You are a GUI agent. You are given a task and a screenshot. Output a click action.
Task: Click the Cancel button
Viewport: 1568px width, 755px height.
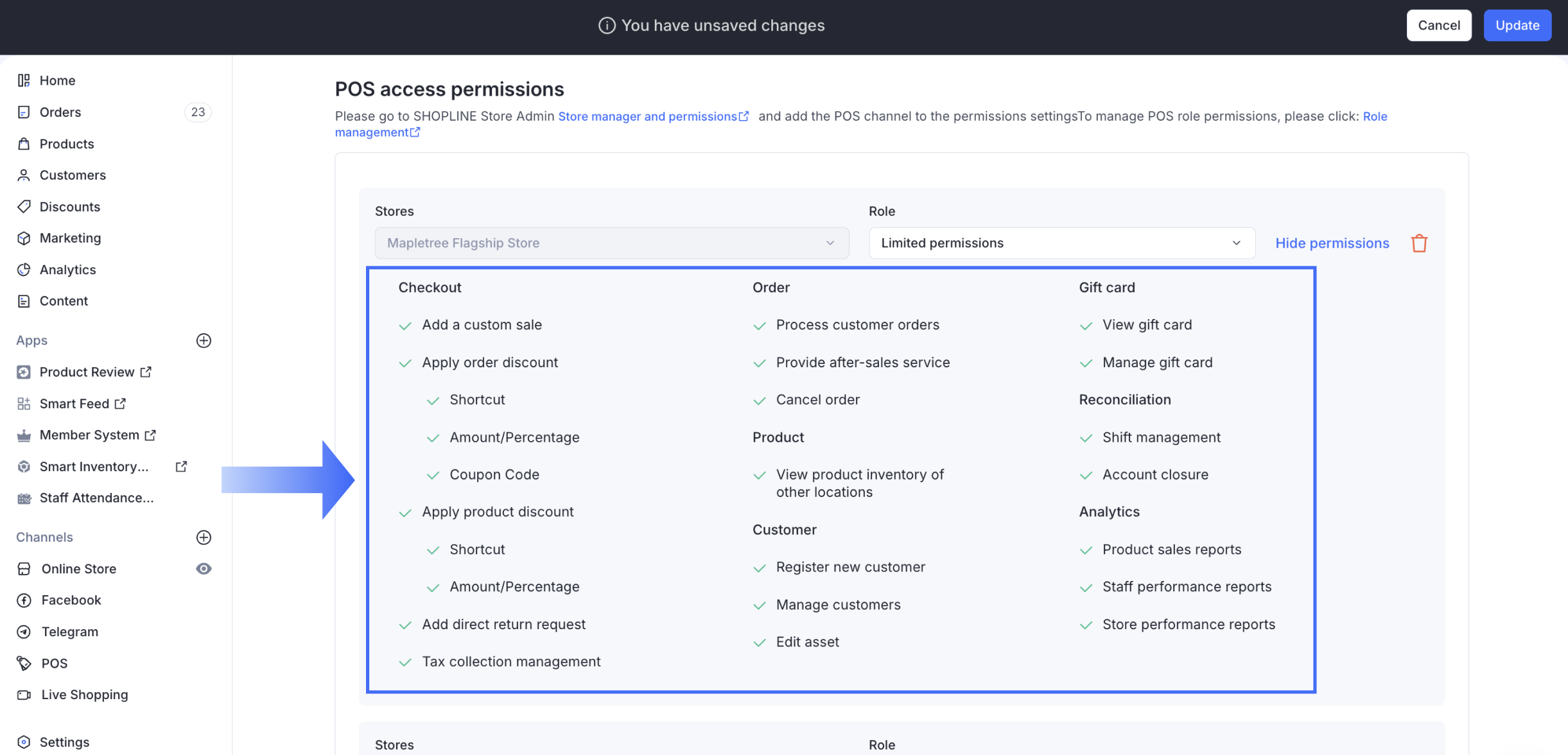click(1438, 26)
